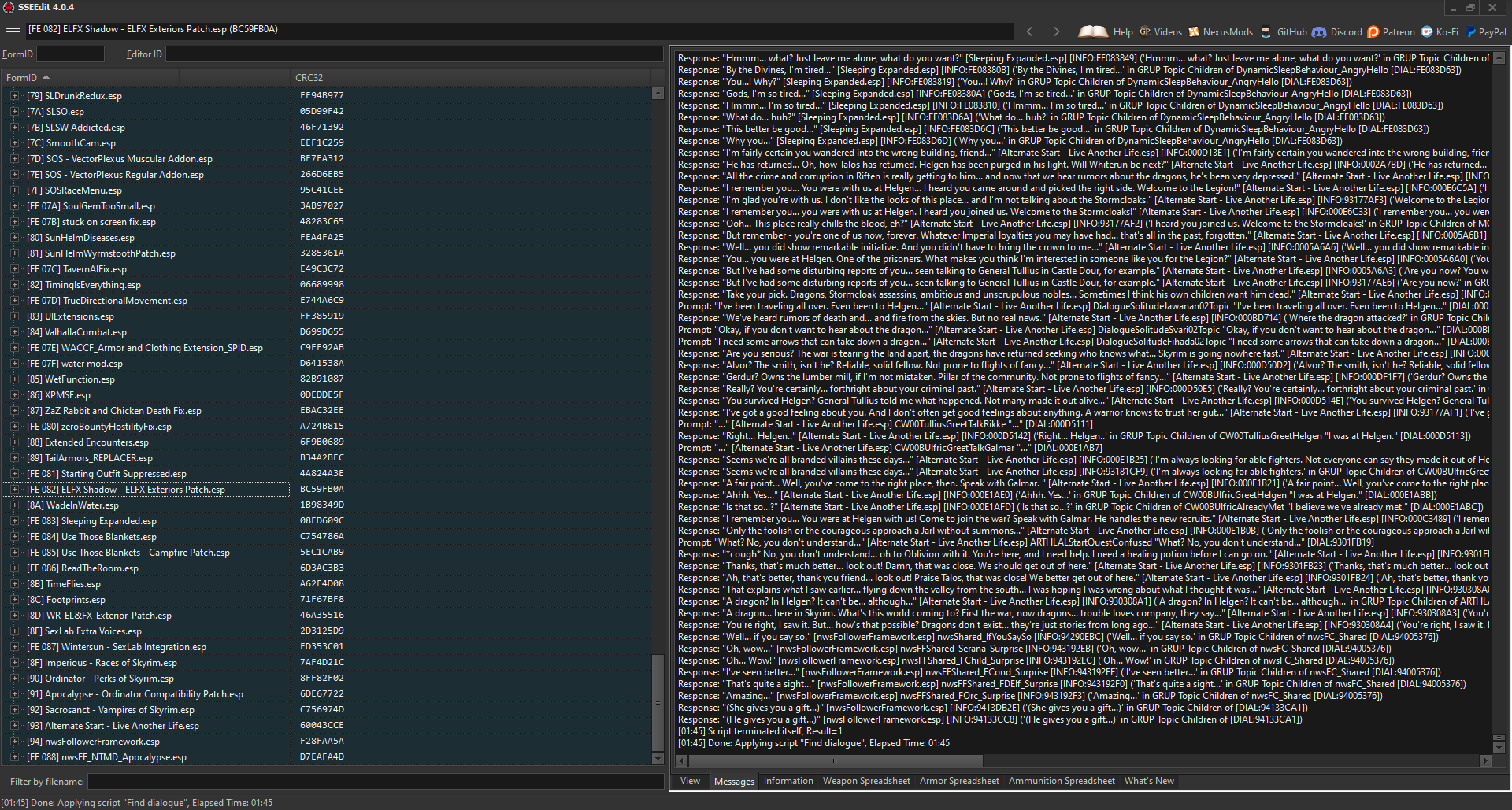
Task: Expand [93] Alternate Start node
Action: click(14, 726)
